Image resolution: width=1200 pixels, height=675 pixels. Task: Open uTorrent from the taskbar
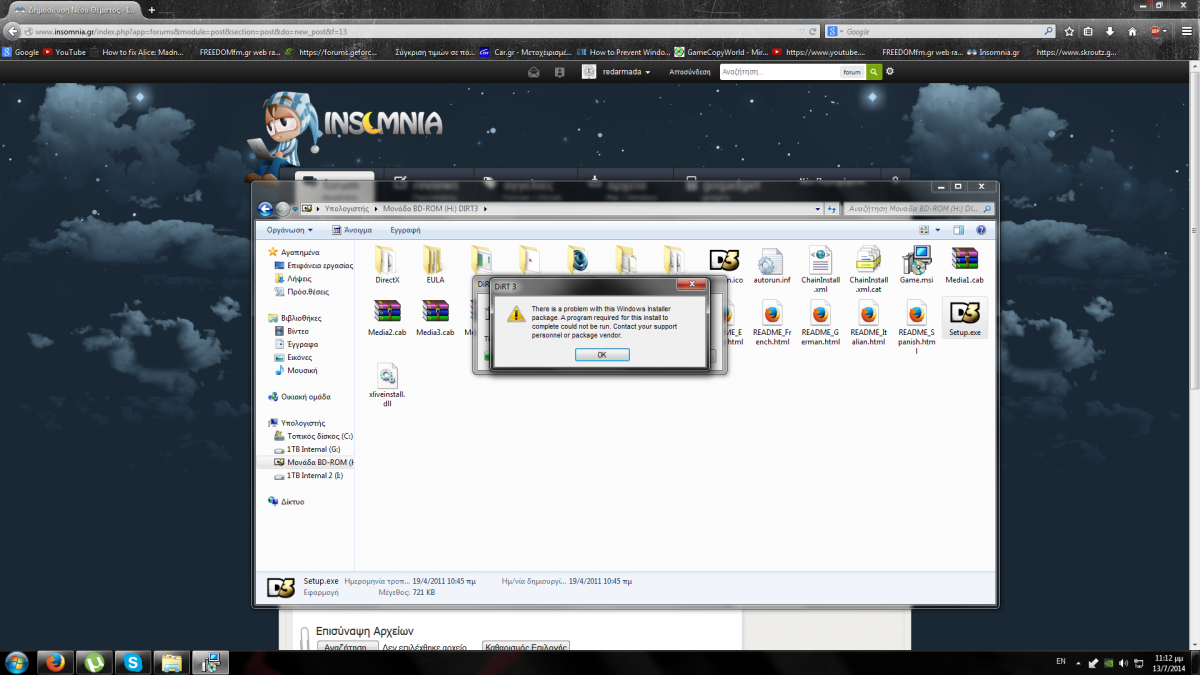[x=95, y=662]
